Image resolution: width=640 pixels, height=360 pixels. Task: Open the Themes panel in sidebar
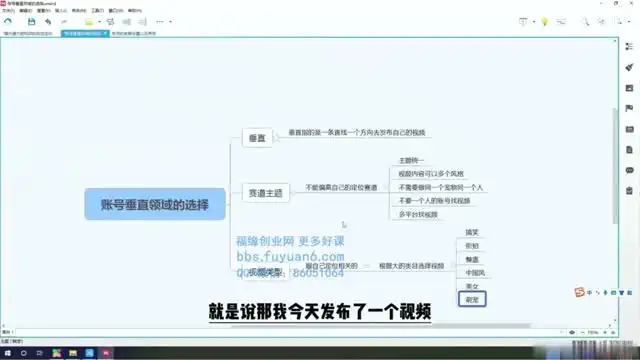[629, 129]
